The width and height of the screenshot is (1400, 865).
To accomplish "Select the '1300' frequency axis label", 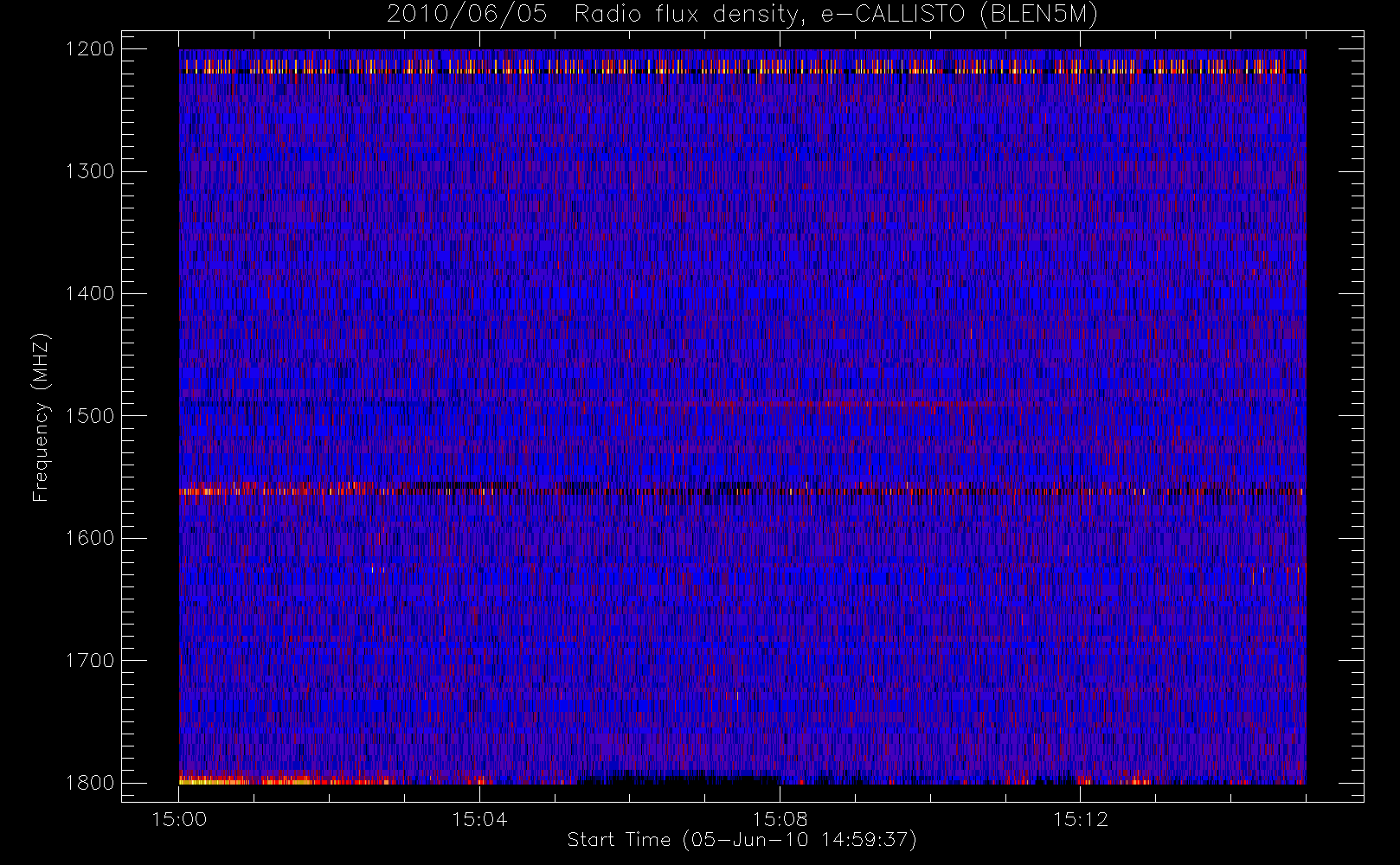I will point(90,171).
